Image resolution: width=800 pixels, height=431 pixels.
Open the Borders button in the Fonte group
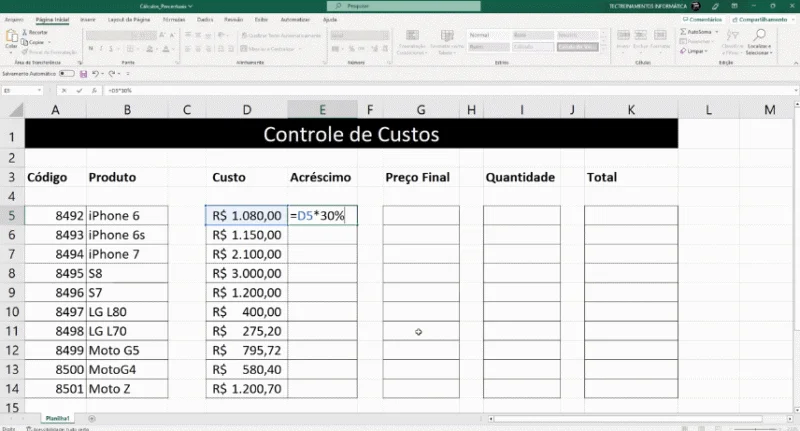131,49
